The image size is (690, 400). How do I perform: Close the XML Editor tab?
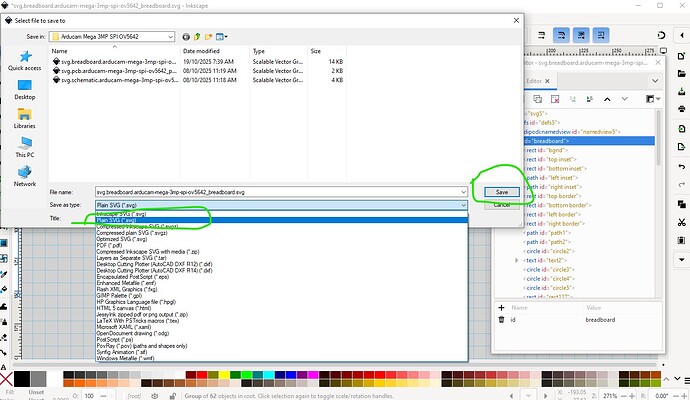pos(547,81)
